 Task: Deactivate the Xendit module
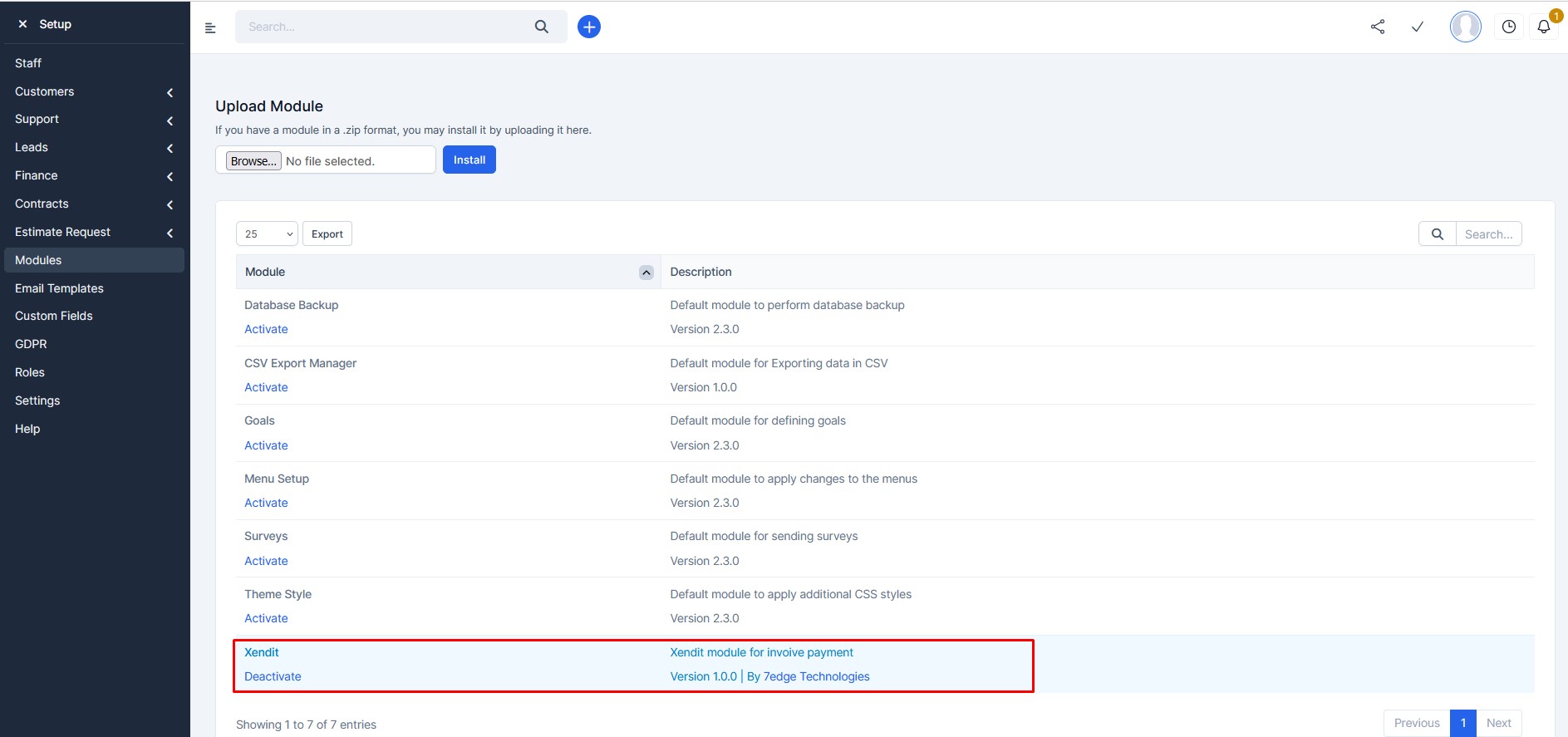(x=273, y=676)
